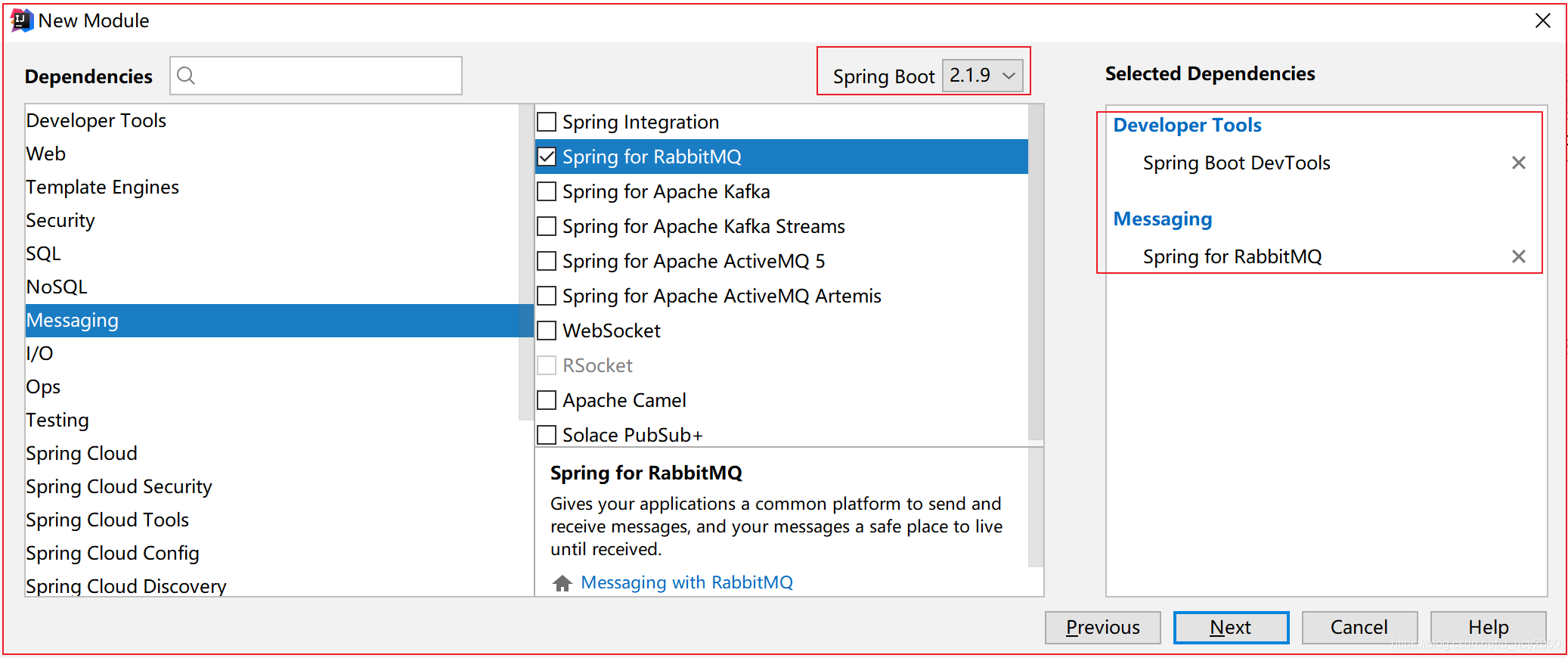Click the category list scrollbar
The width and height of the screenshot is (1568, 658).
click(x=526, y=262)
